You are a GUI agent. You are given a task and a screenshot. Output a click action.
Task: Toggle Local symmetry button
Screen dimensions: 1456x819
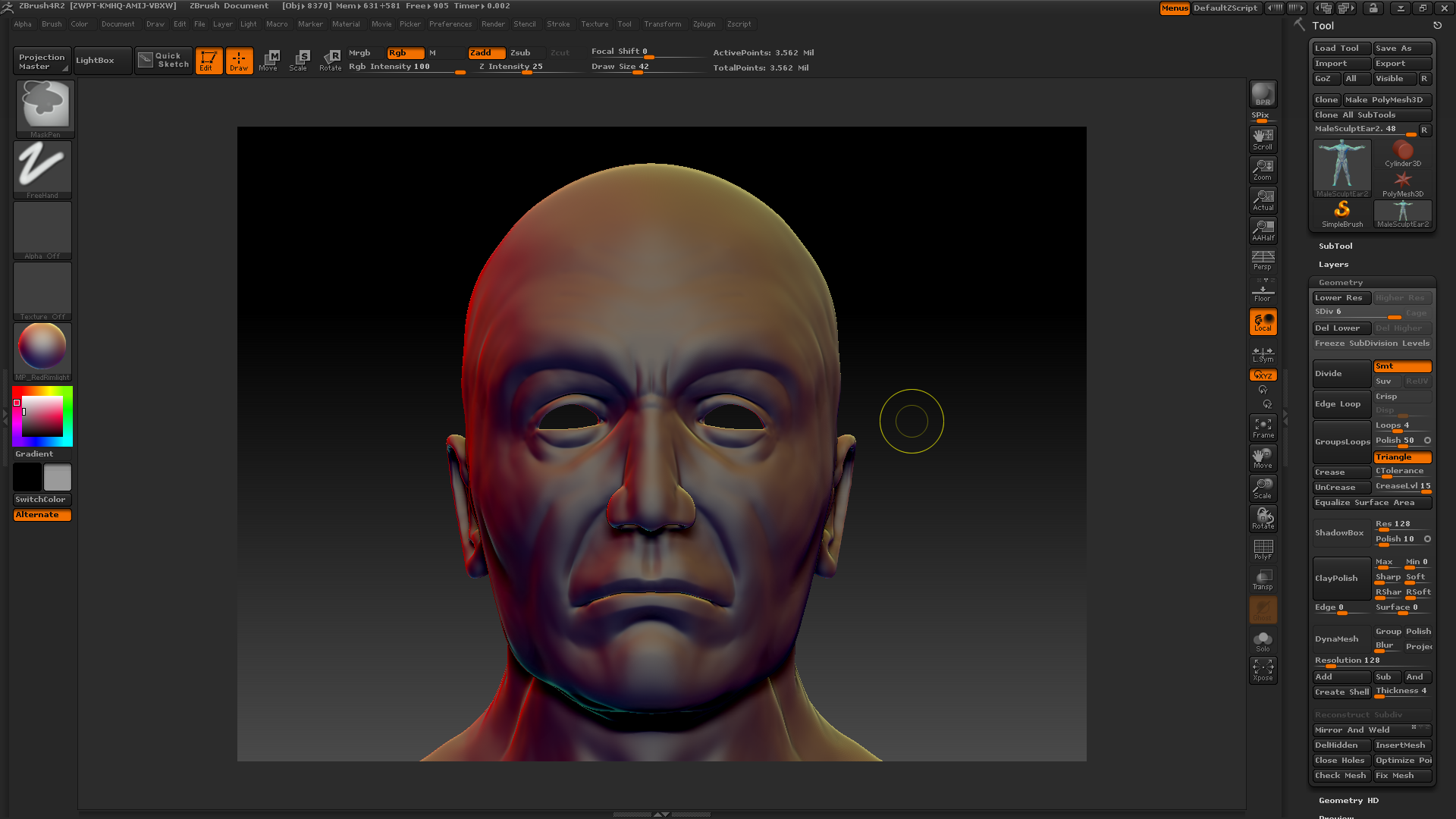click(x=1263, y=322)
